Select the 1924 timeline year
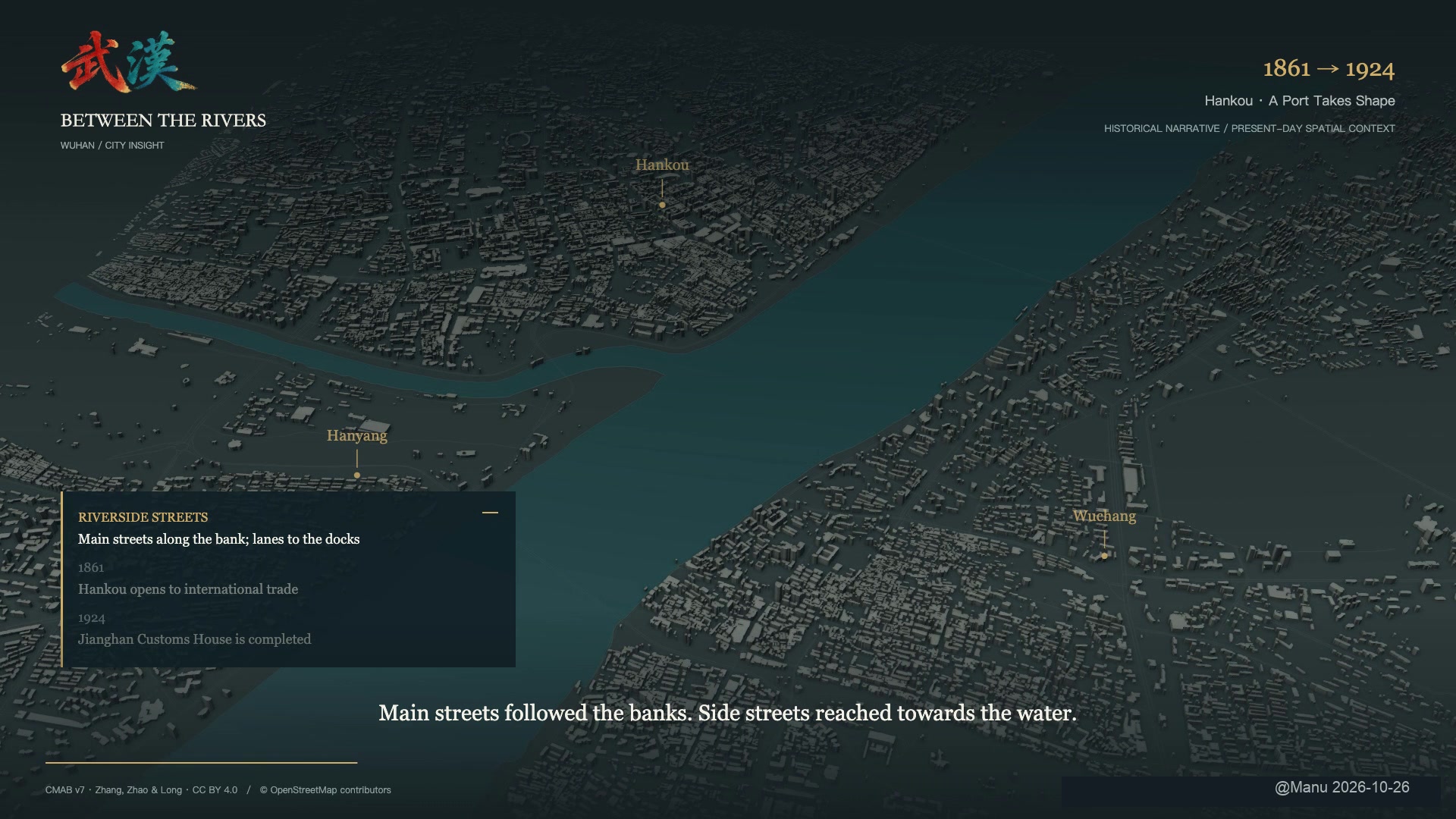Viewport: 1456px width, 819px height. click(x=92, y=618)
